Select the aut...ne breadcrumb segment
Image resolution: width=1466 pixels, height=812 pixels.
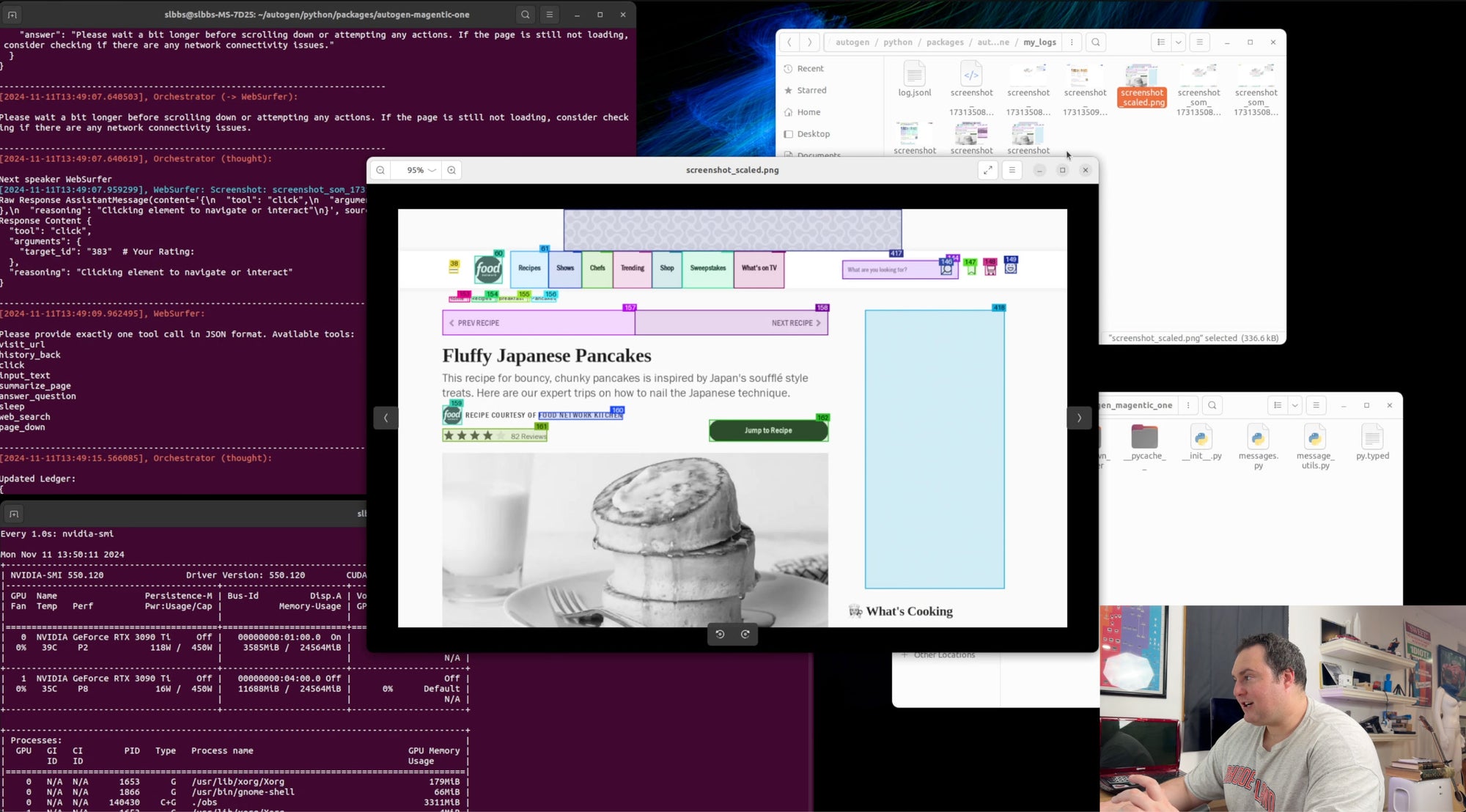click(x=993, y=43)
